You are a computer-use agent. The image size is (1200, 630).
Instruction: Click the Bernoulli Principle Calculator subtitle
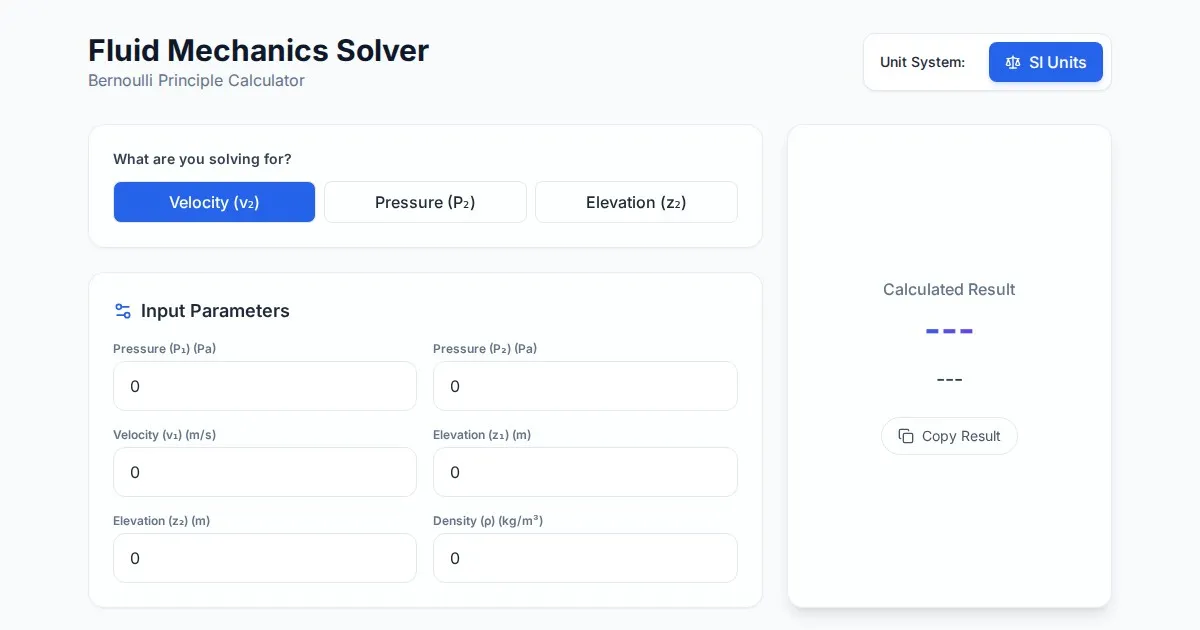pos(196,80)
